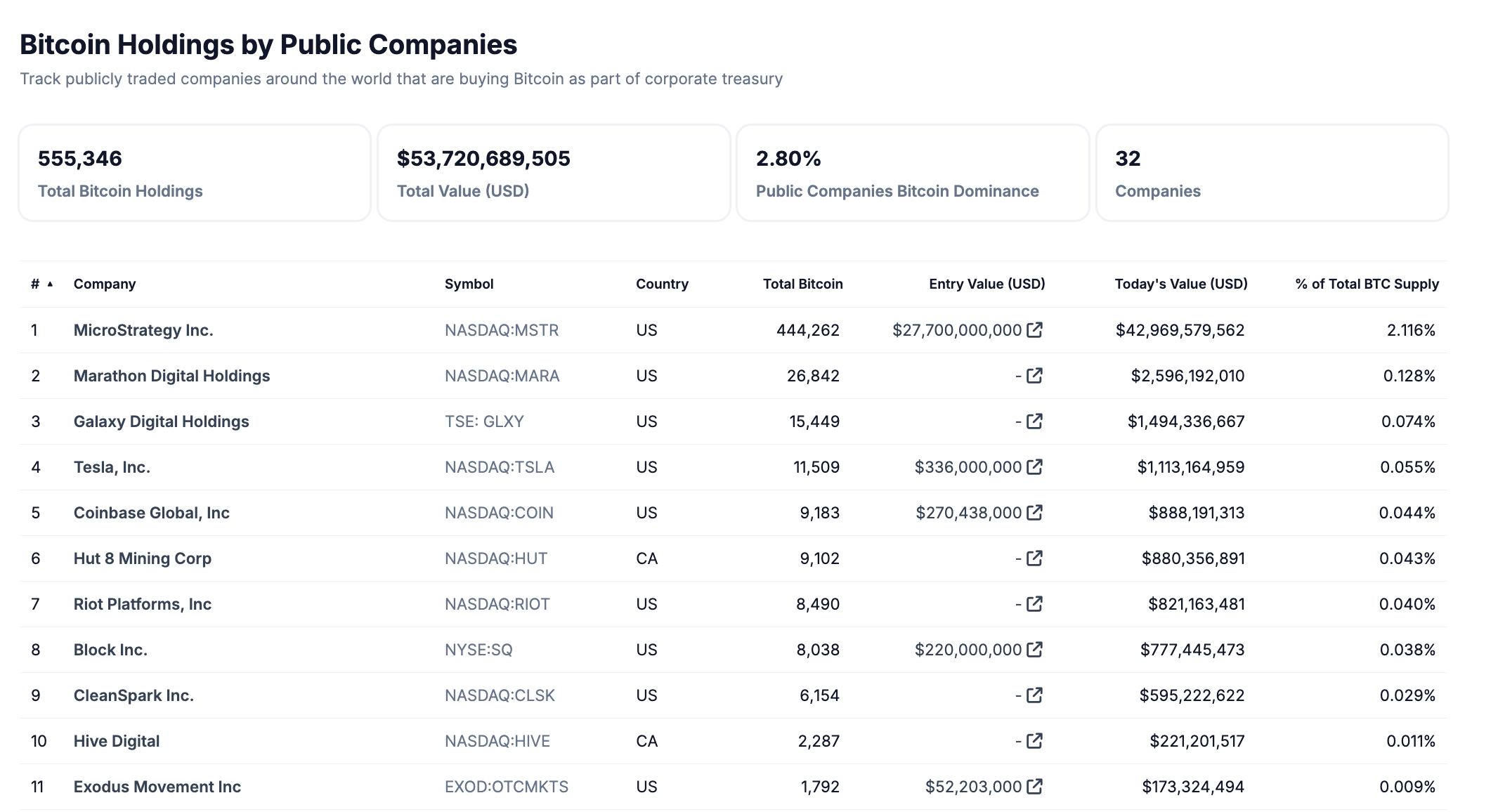Open MicroStrategy entry value external link icon

(x=1034, y=329)
